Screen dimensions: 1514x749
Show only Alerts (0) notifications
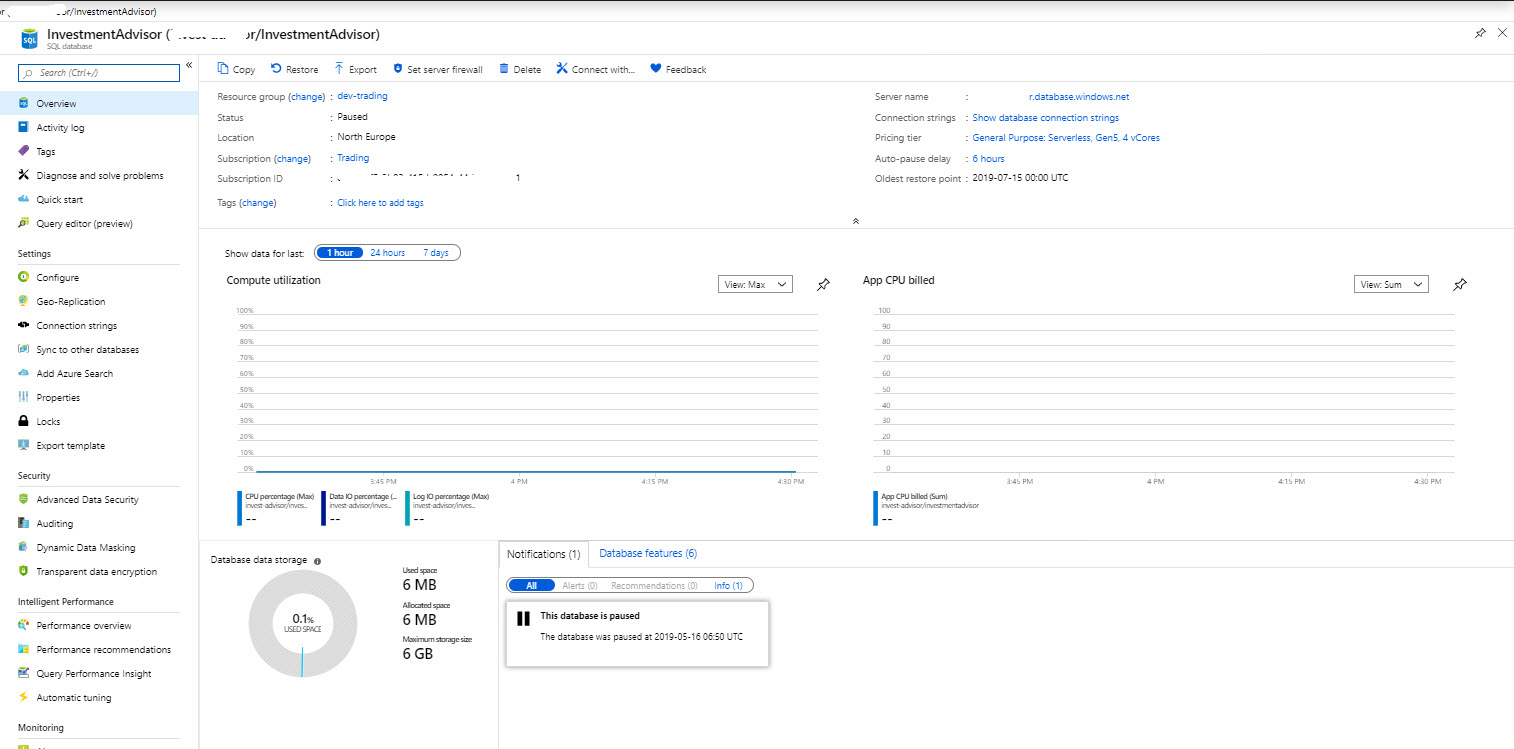pyautogui.click(x=578, y=585)
